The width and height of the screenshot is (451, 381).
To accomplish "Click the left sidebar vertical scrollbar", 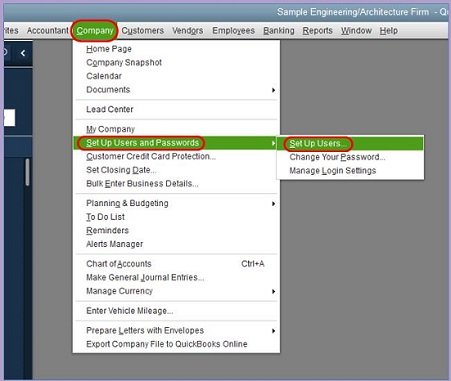I will coord(27,172).
